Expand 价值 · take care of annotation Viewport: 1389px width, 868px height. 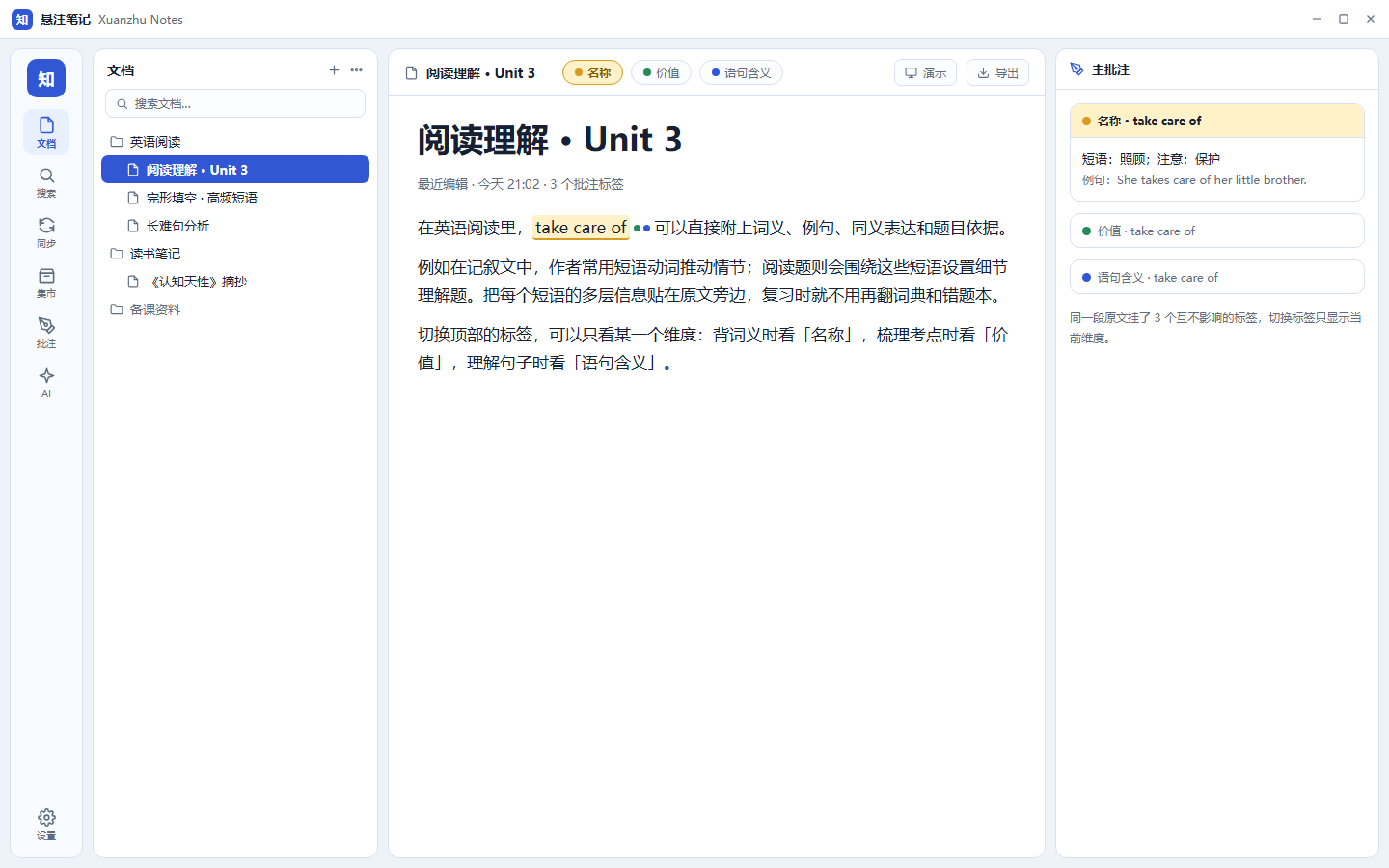1217,231
